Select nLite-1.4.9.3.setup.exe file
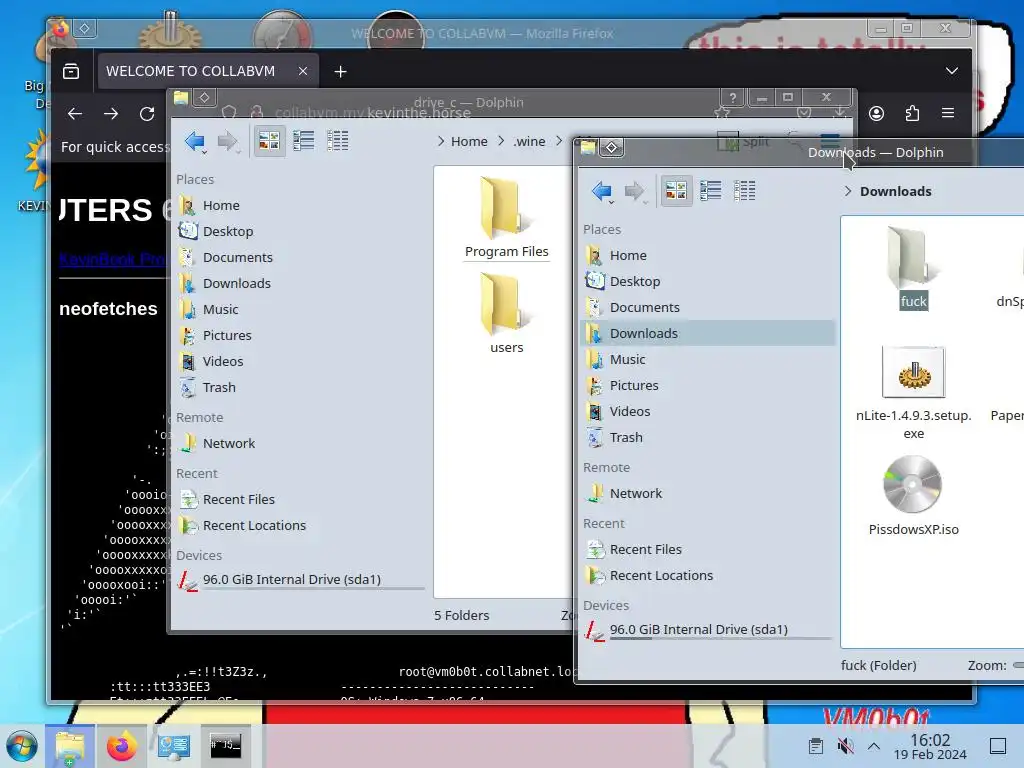The height and width of the screenshot is (768, 1024). click(x=913, y=394)
